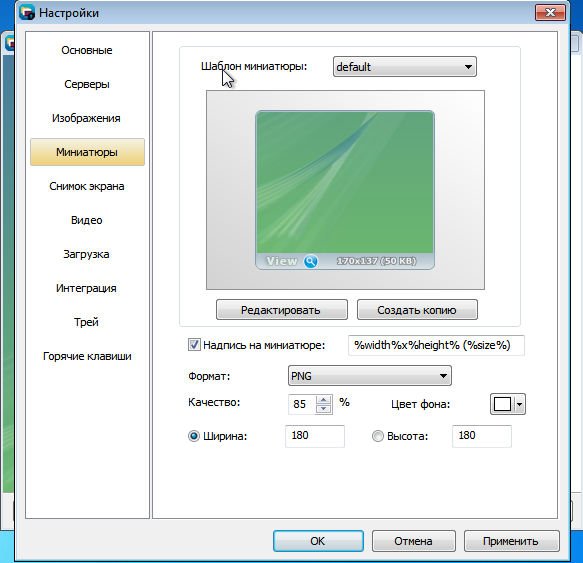Expand the Формат PNG dropdown
This screenshot has width=583, height=563.
tap(370, 376)
